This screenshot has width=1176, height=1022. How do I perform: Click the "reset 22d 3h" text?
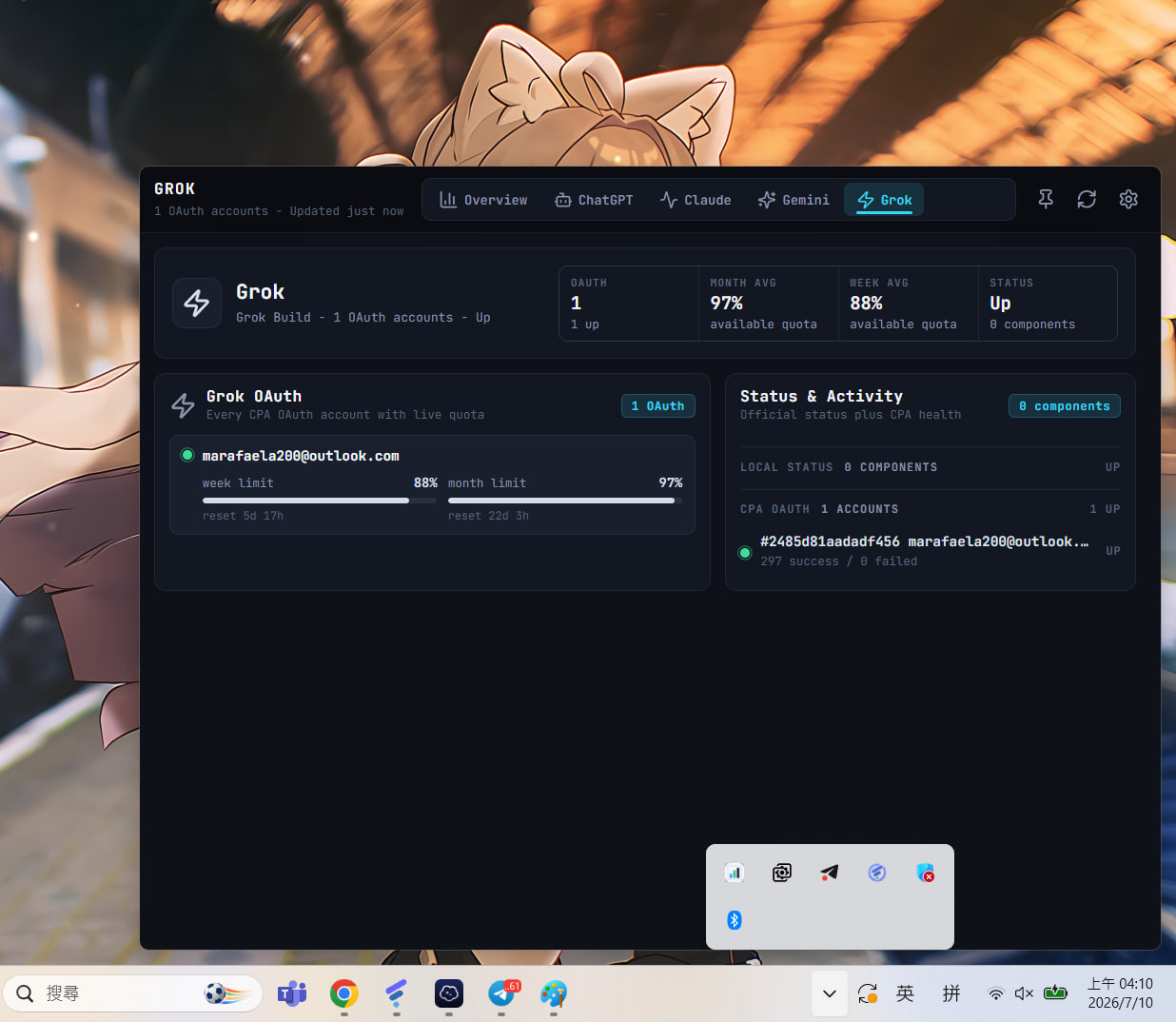(x=488, y=516)
